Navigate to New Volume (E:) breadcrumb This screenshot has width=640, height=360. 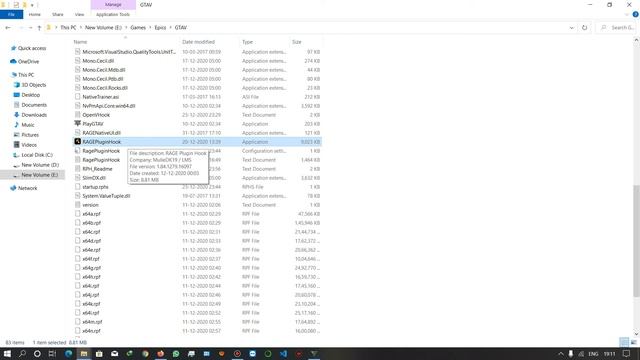click(x=103, y=27)
